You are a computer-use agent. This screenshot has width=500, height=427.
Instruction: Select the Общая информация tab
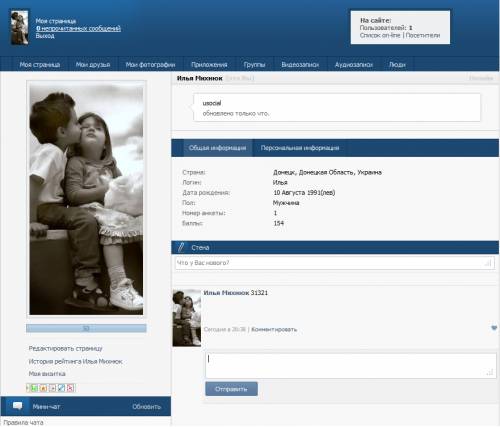click(x=217, y=148)
